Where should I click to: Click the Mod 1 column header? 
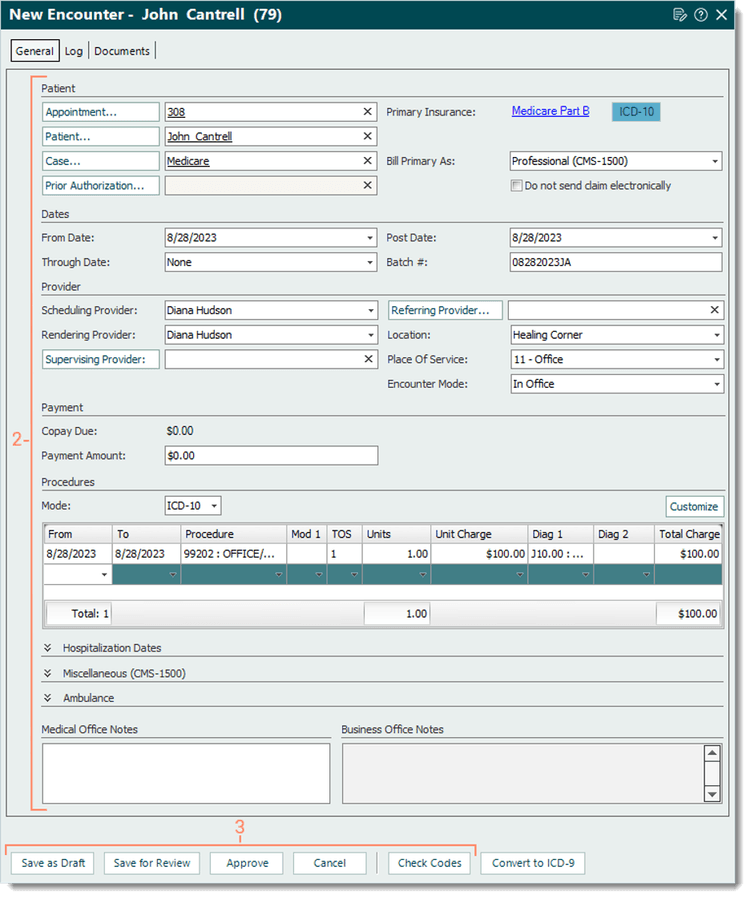click(x=306, y=534)
